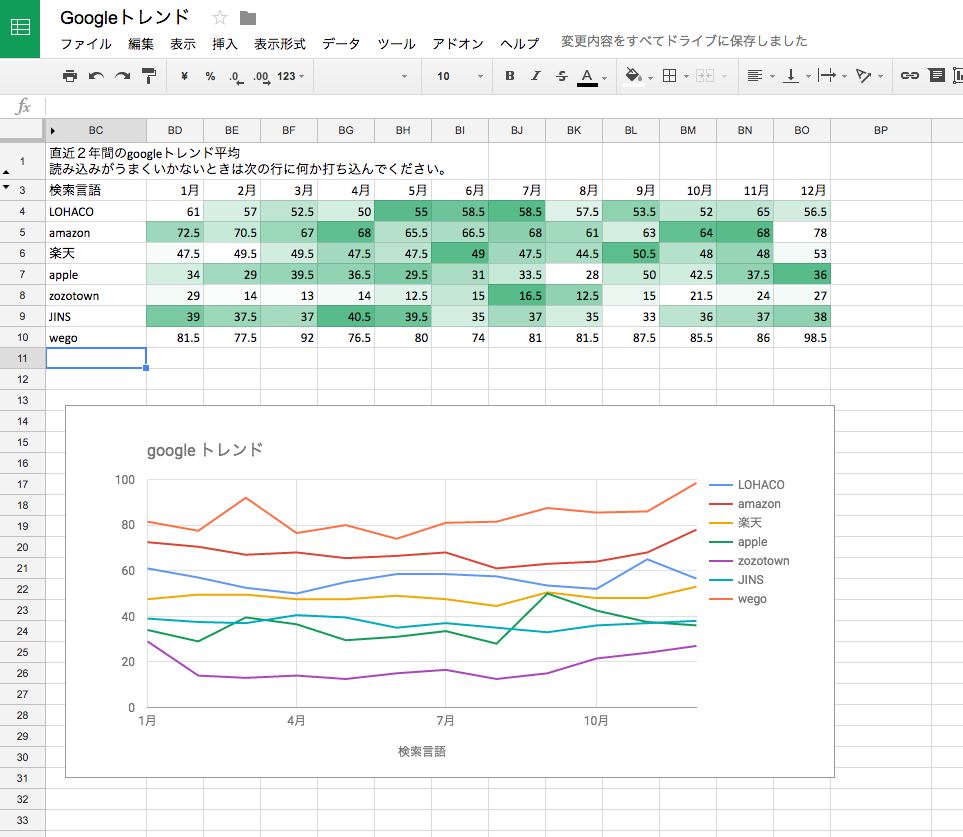Image resolution: width=963 pixels, height=837 pixels.
Task: Undo the last action
Action: pyautogui.click(x=96, y=76)
